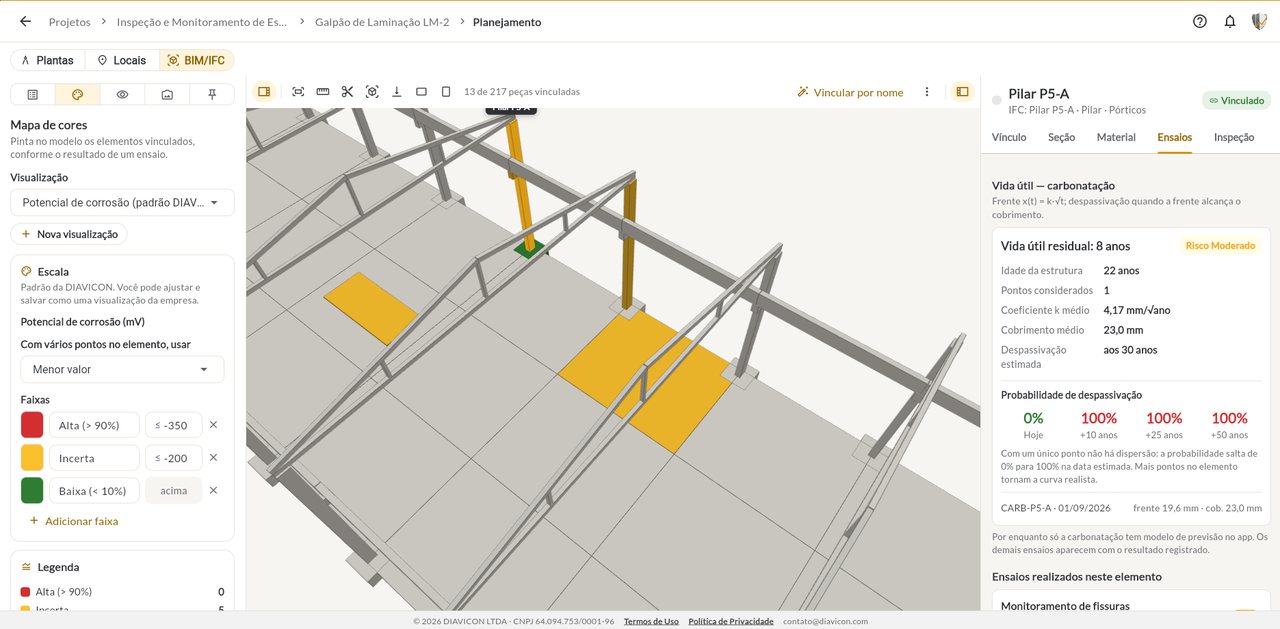Remove the Baixa (< 10%) range
This screenshot has height=629, width=1280.
point(213,490)
